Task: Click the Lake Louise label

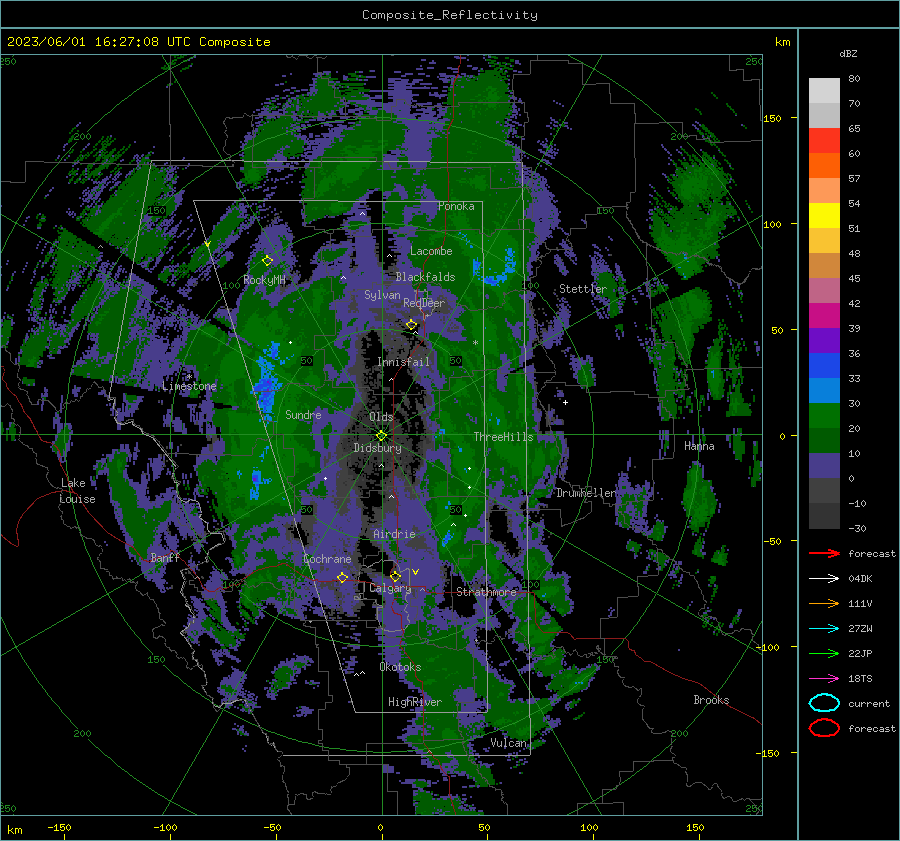Action: tap(77, 491)
